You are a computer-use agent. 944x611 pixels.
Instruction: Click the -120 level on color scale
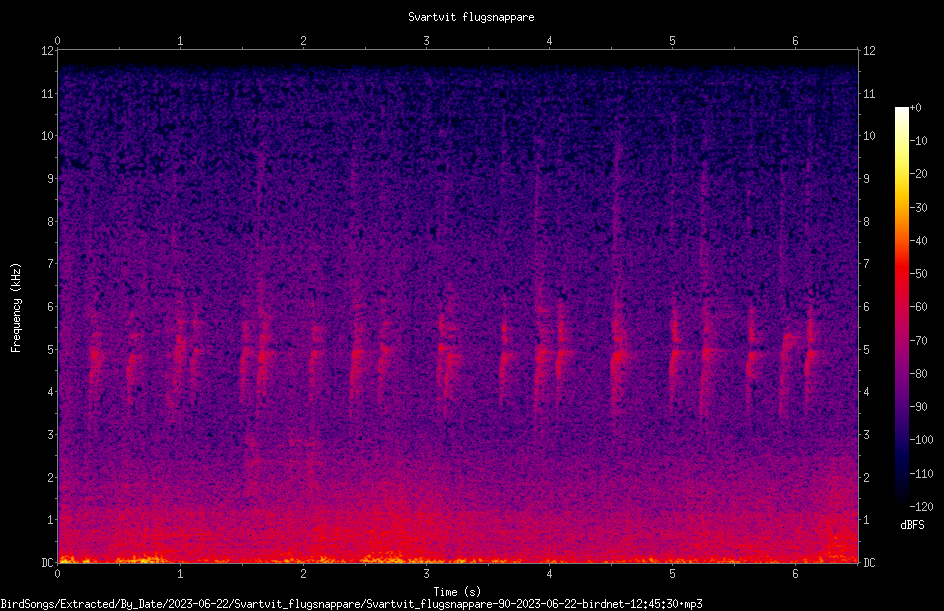point(921,506)
